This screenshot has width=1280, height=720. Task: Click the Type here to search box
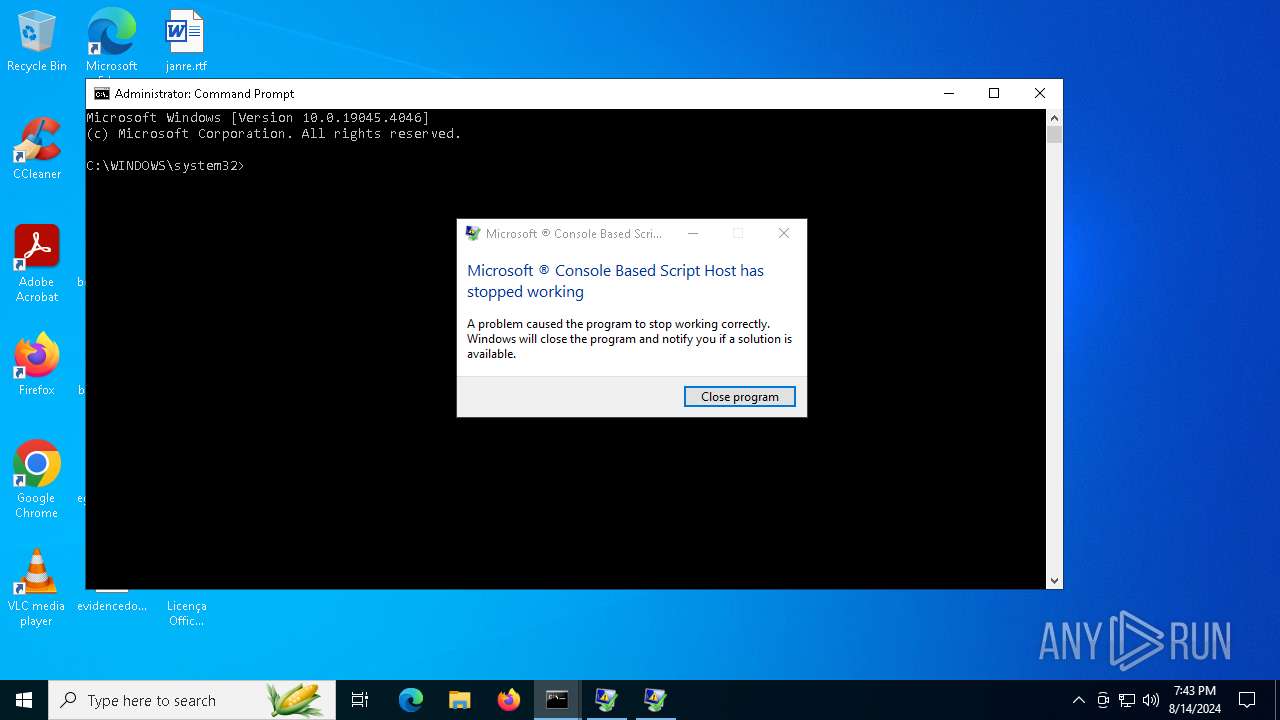click(192, 700)
